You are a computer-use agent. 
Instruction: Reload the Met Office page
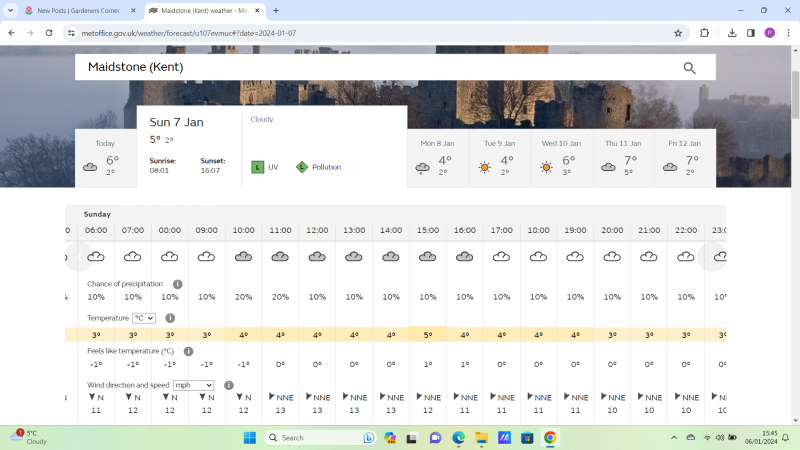click(49, 33)
